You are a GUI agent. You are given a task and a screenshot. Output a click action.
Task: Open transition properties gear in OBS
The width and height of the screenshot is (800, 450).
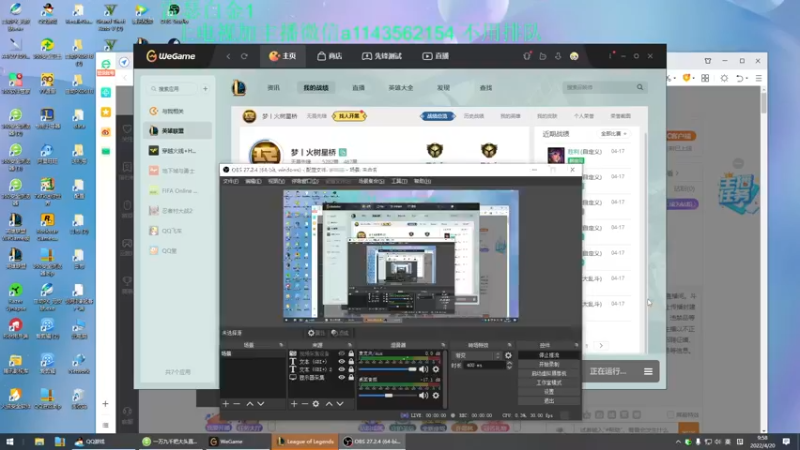point(508,355)
